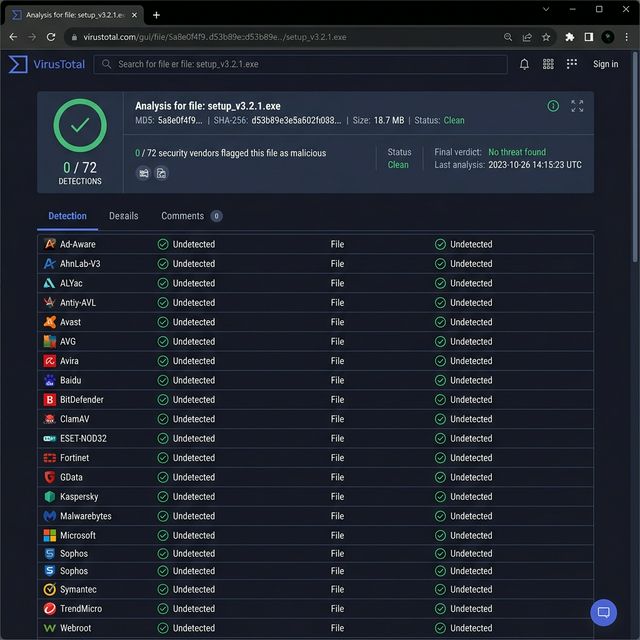640x640 pixels.
Task: Click the browser back arrow
Action: tap(13, 37)
